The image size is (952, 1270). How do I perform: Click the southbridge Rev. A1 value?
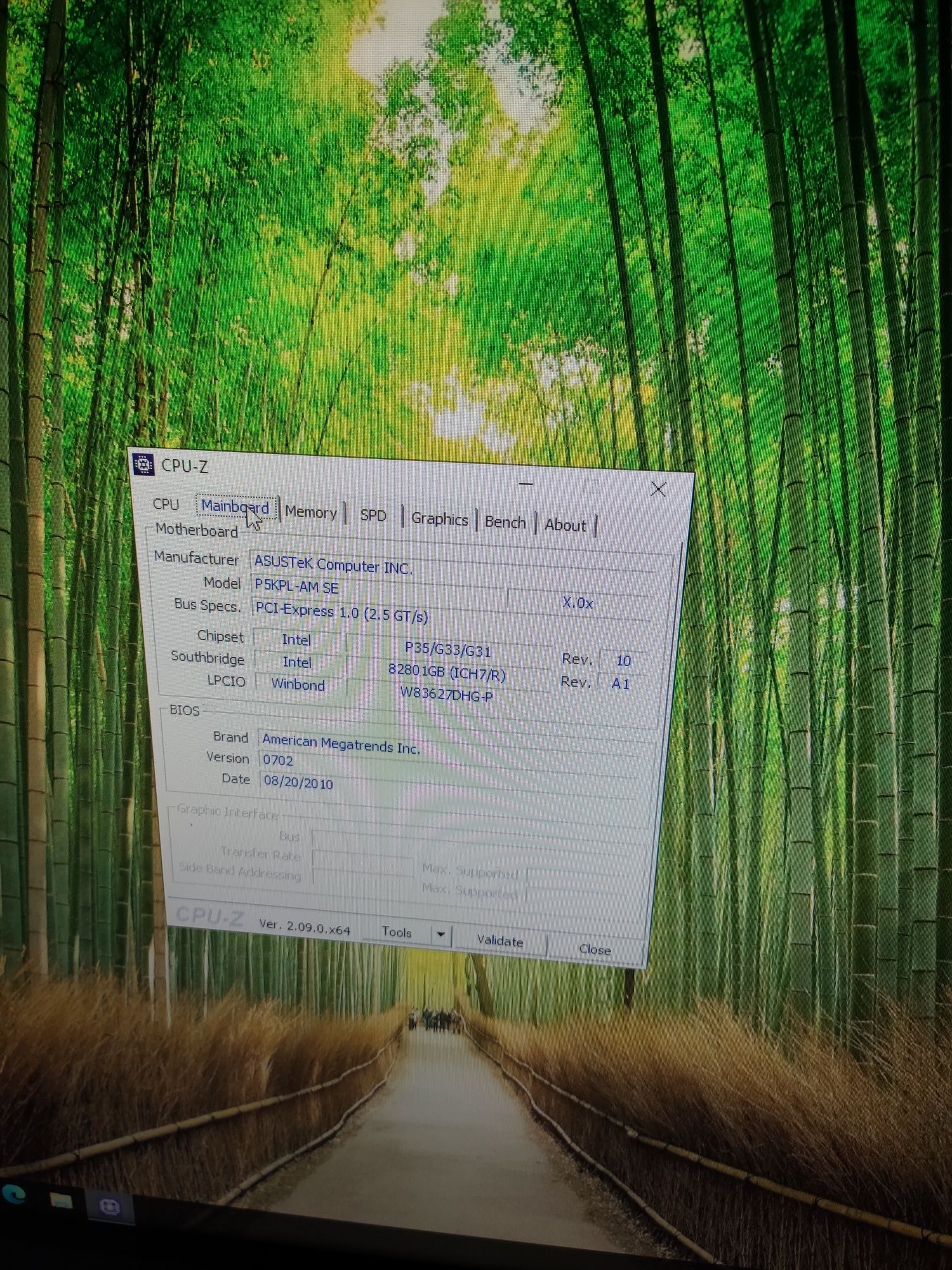coord(621,683)
